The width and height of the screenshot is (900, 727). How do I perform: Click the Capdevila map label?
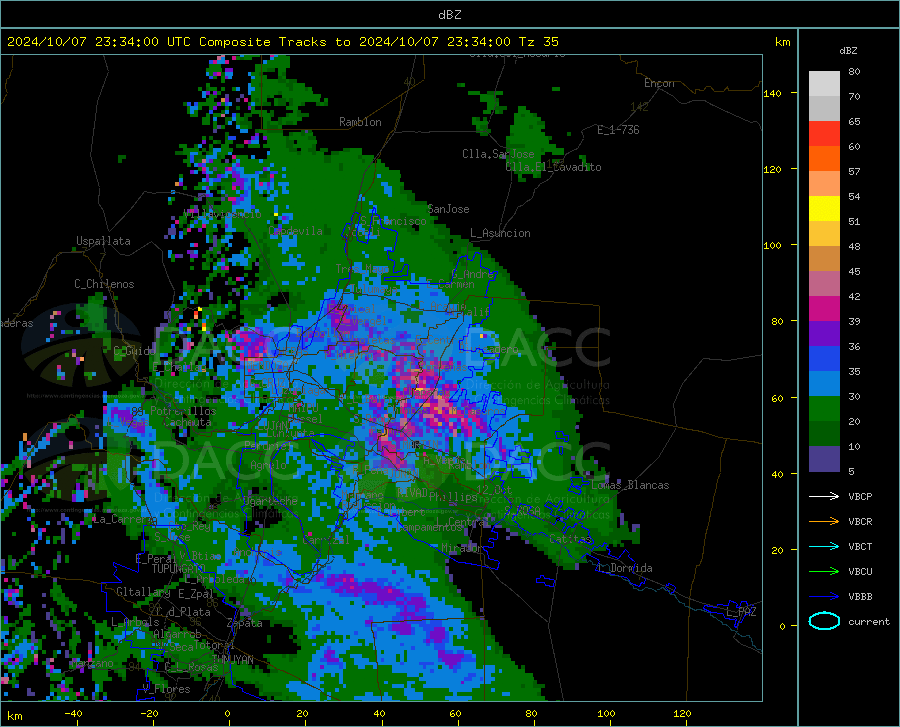click(296, 231)
